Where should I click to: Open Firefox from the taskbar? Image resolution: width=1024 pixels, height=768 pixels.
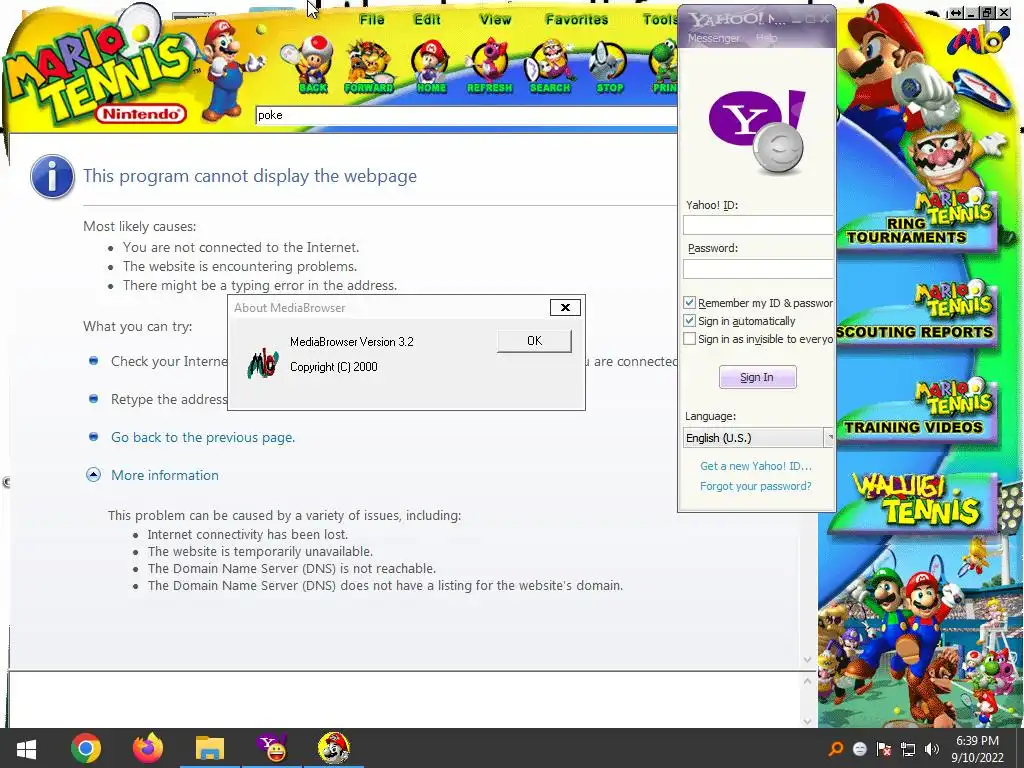tap(148, 748)
